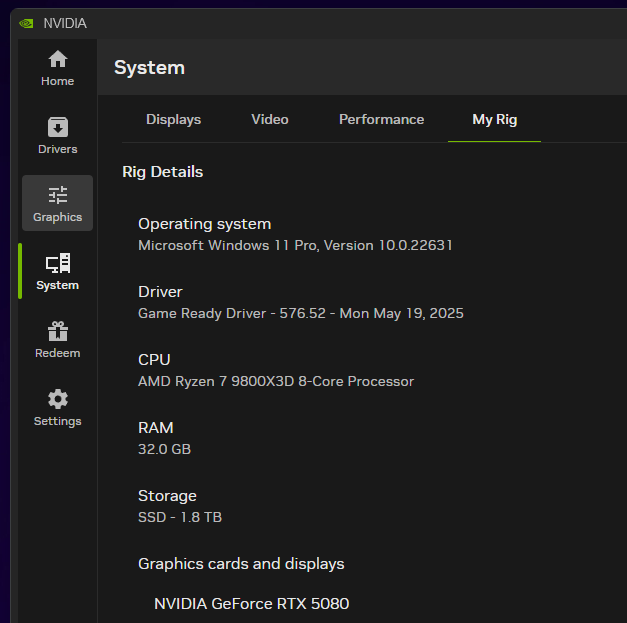
Task: Click the NVIDIA title bar text
Action: [x=65, y=24]
